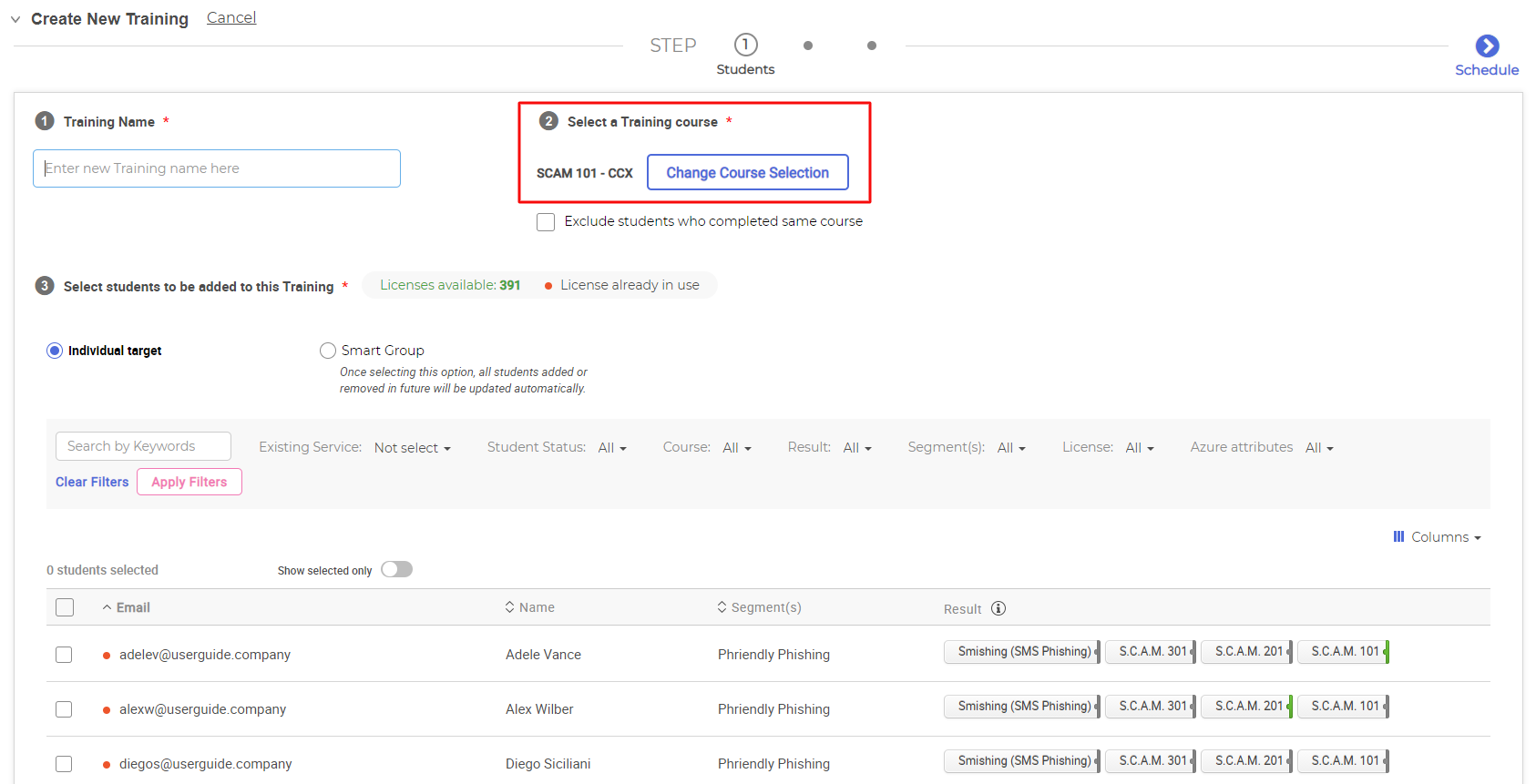This screenshot has width=1536, height=784.
Task: Sort by Name column arrows
Action: tap(509, 607)
